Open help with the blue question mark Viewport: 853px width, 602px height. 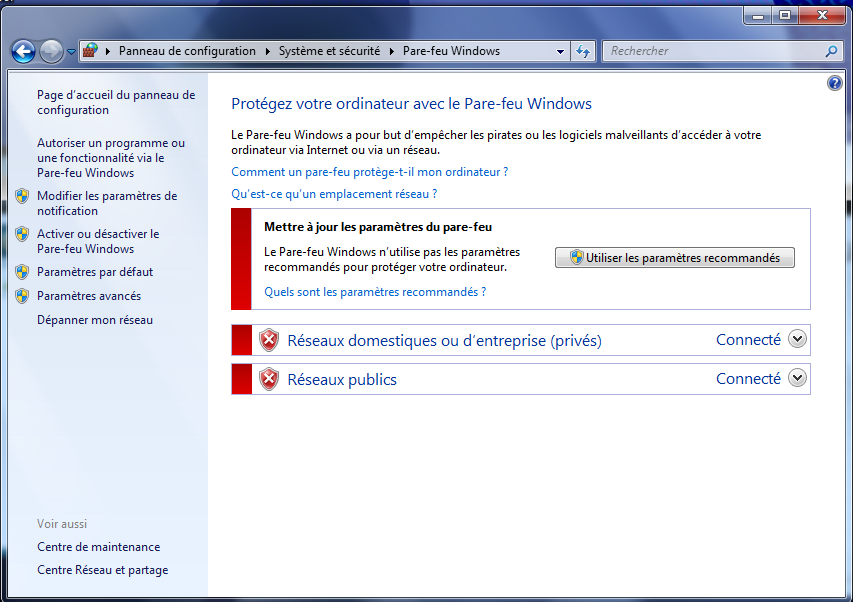(835, 83)
